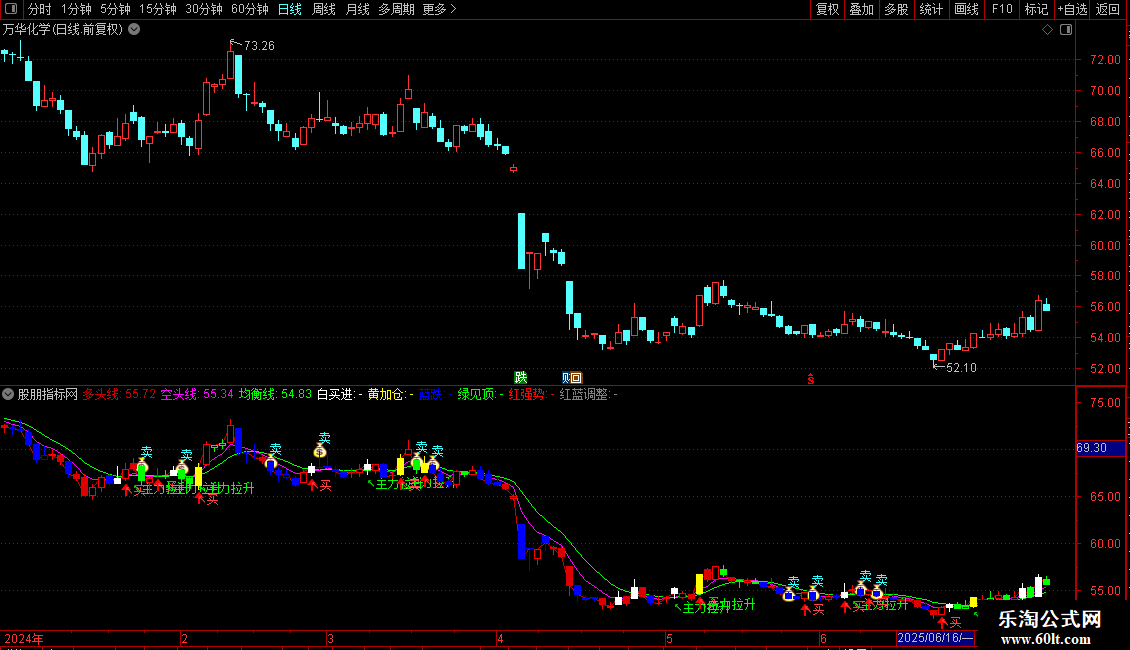Viewport: 1130px width, 650px height.
Task: Click the 均衡线: 54.83 value
Action: tap(275, 394)
